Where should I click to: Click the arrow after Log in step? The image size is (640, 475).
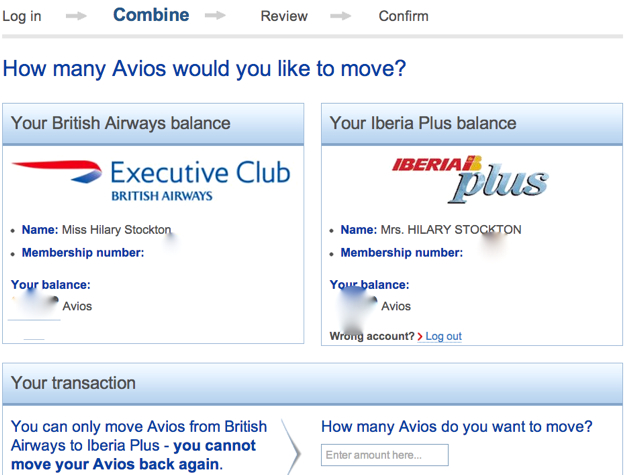point(76,16)
